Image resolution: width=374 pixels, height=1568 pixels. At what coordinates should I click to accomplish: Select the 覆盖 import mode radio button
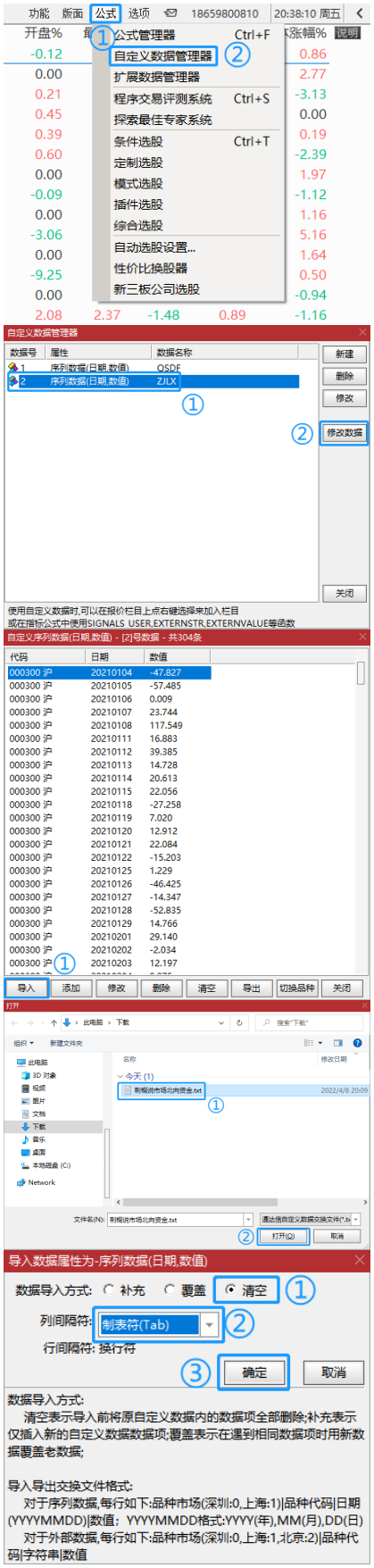(x=170, y=1290)
